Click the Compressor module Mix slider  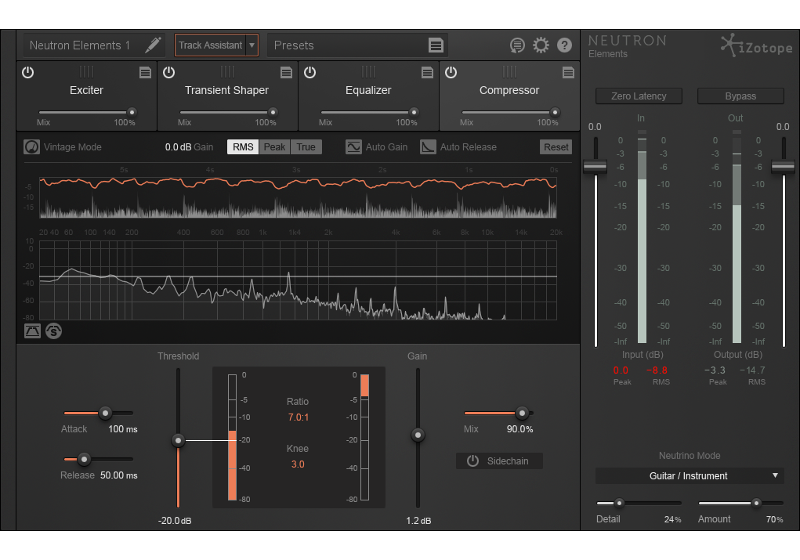[x=510, y=112]
